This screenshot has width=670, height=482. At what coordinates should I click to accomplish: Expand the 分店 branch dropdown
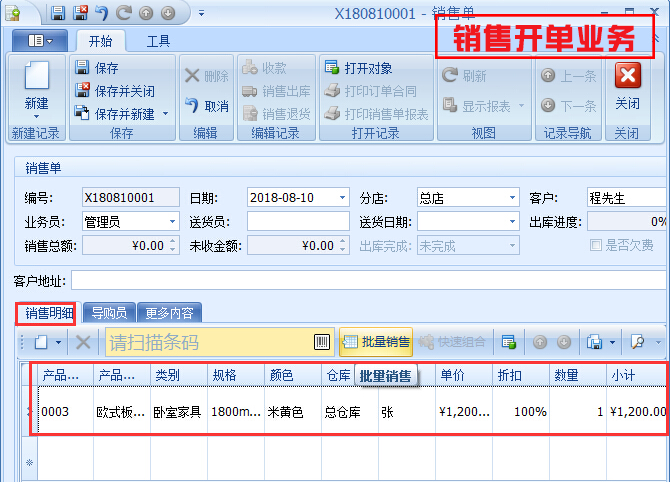point(512,198)
